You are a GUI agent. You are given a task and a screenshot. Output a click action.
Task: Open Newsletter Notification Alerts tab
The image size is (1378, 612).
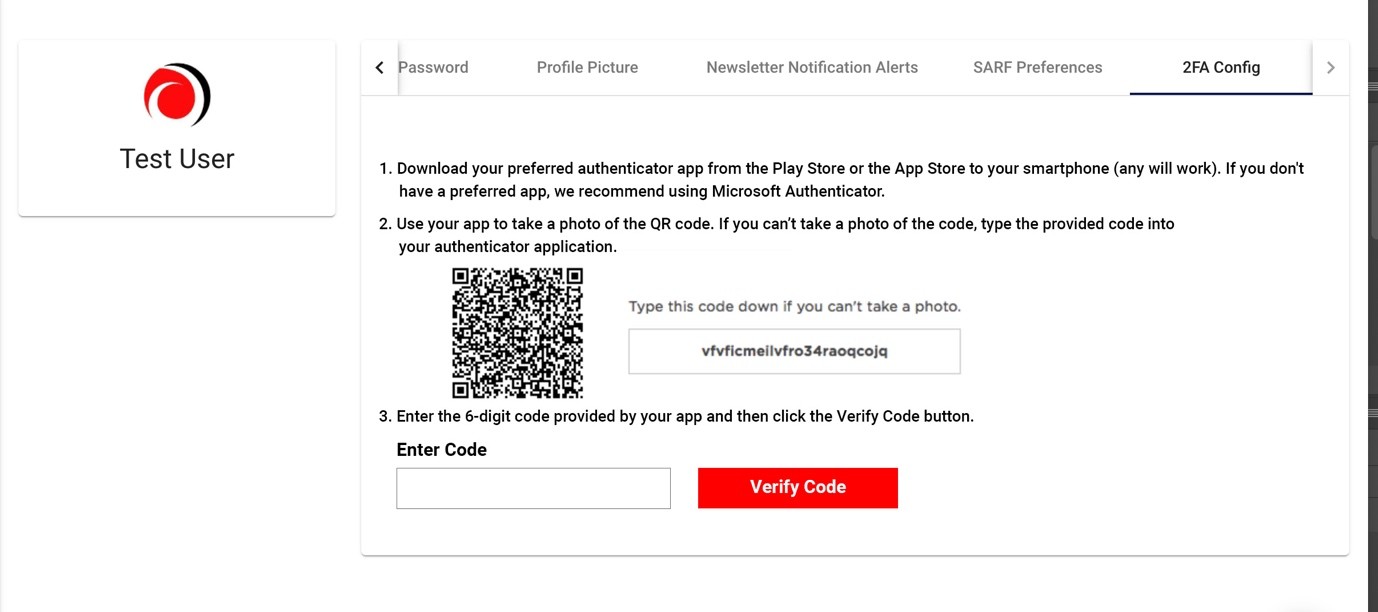[x=812, y=68]
